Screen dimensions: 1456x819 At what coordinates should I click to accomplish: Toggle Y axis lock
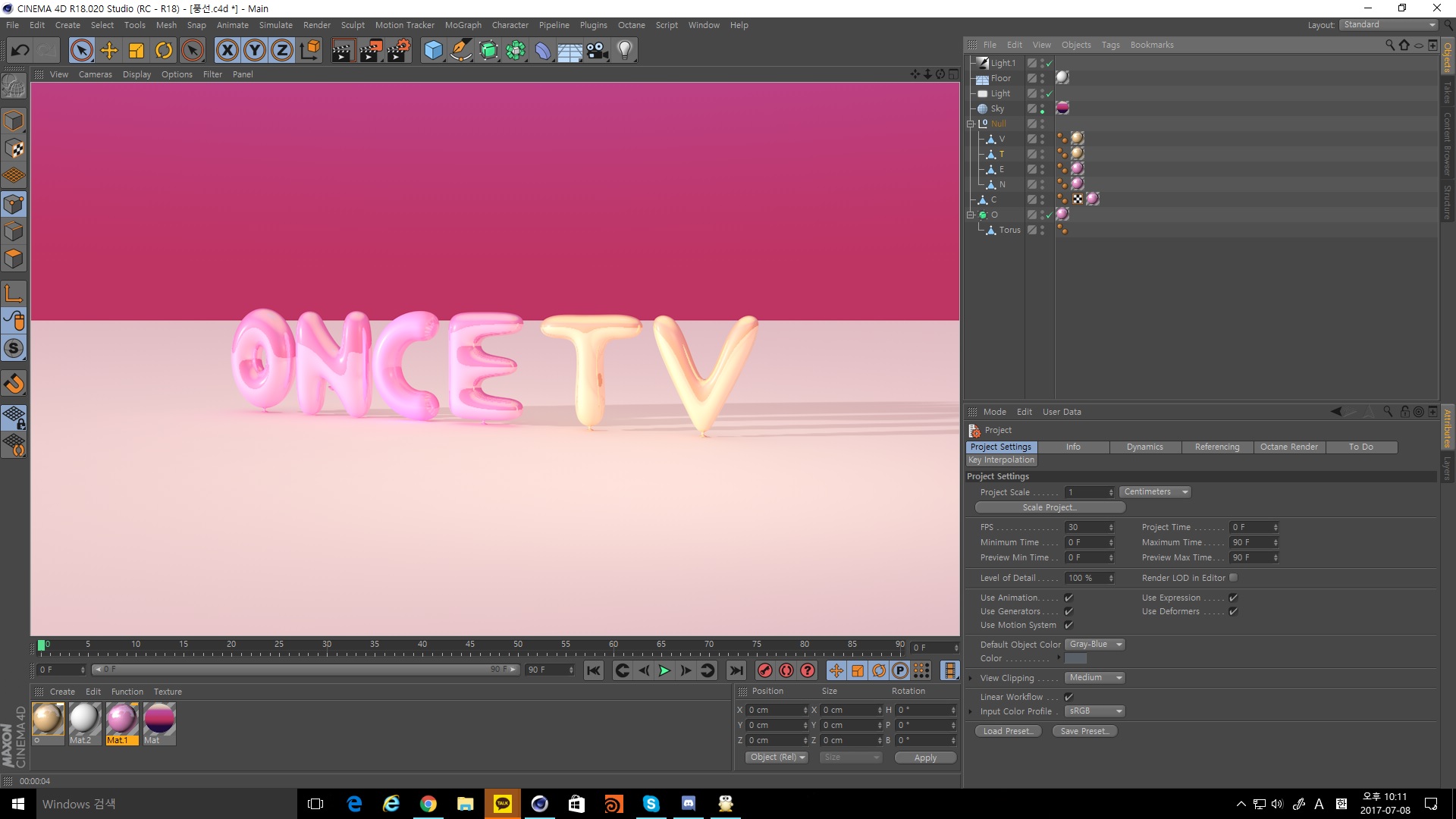(255, 51)
